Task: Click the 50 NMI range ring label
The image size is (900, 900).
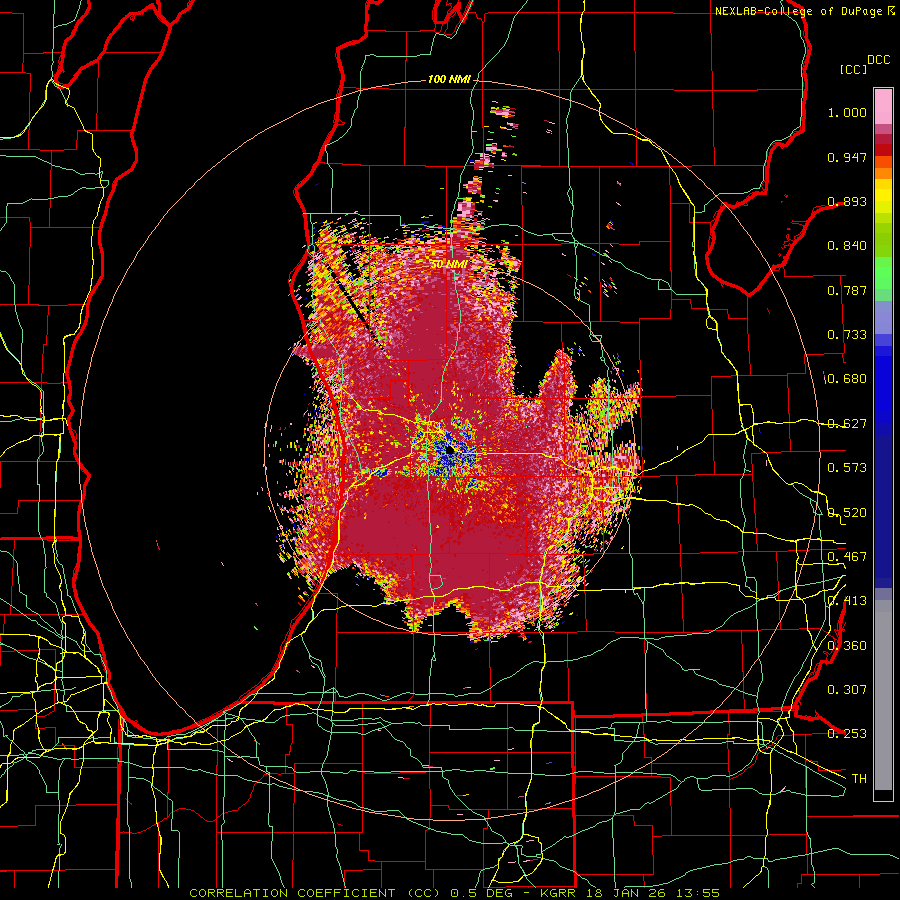Action: click(449, 264)
